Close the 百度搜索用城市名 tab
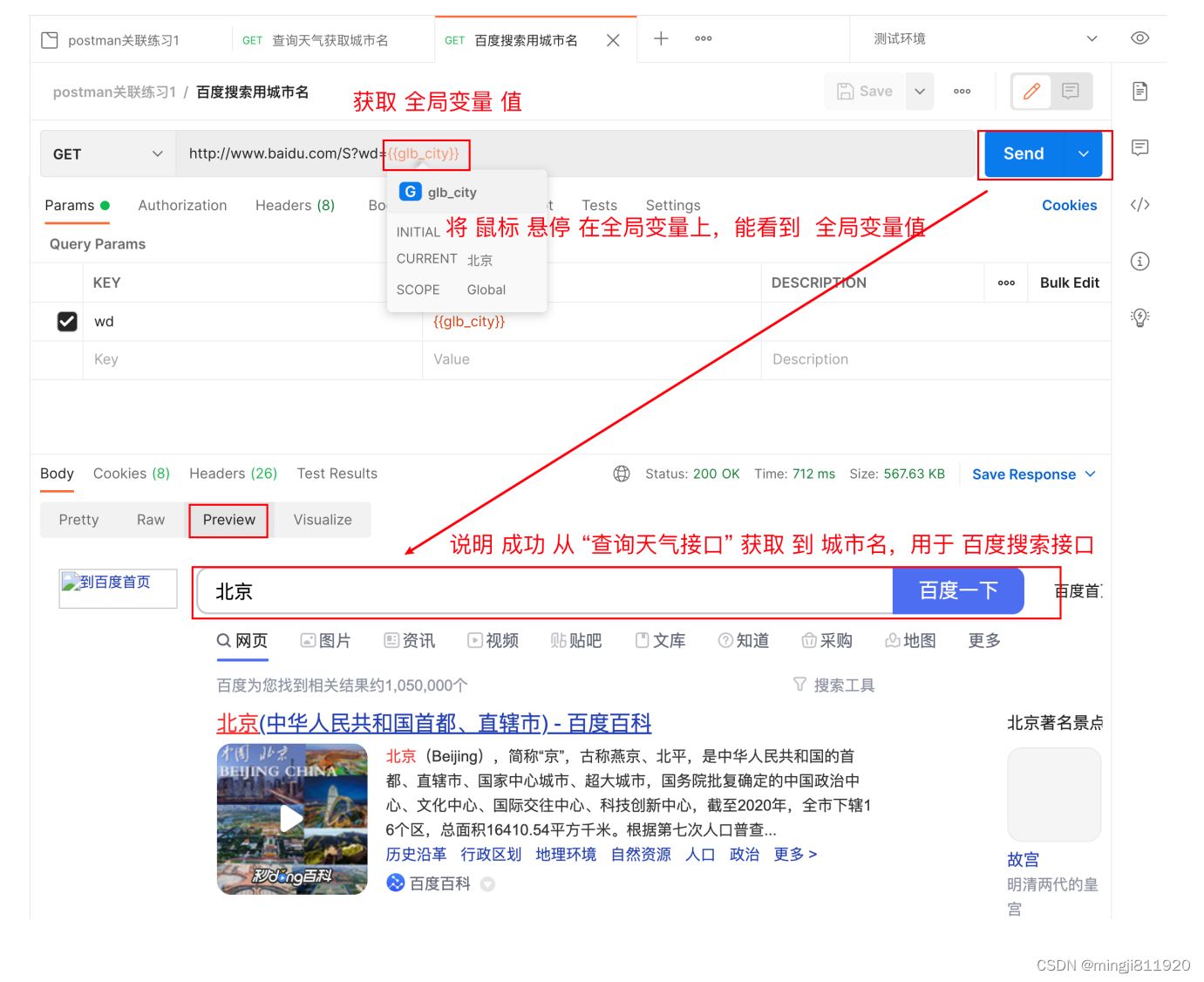Viewport: 1204px width, 982px height. (613, 40)
